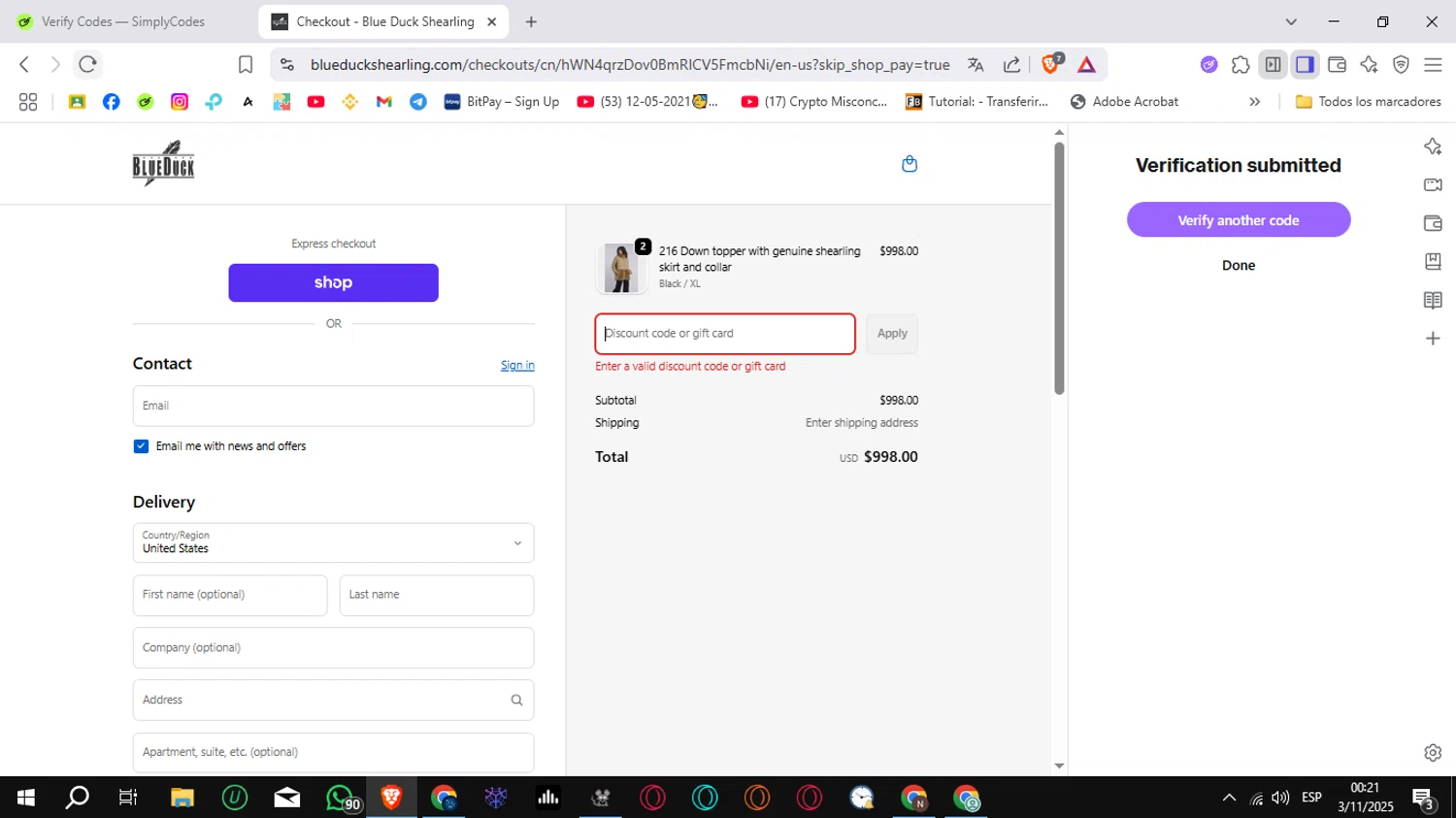Click the translate page icon
Image resolution: width=1456 pixels, height=818 pixels.
[x=976, y=64]
